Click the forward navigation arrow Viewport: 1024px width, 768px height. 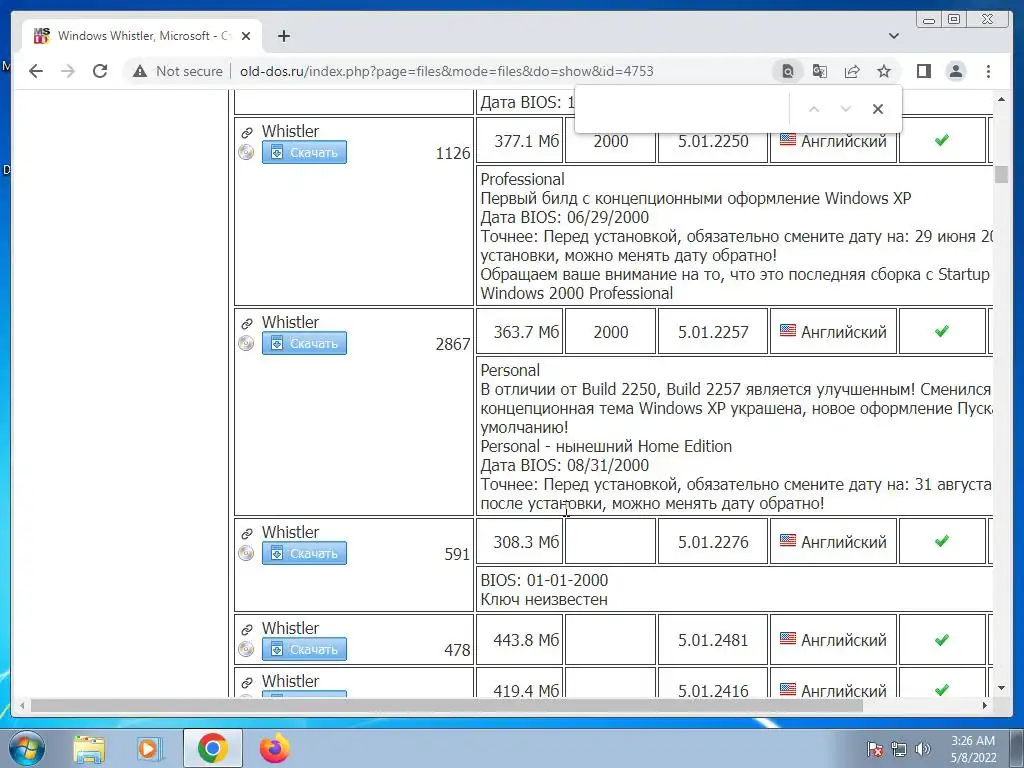point(68,71)
